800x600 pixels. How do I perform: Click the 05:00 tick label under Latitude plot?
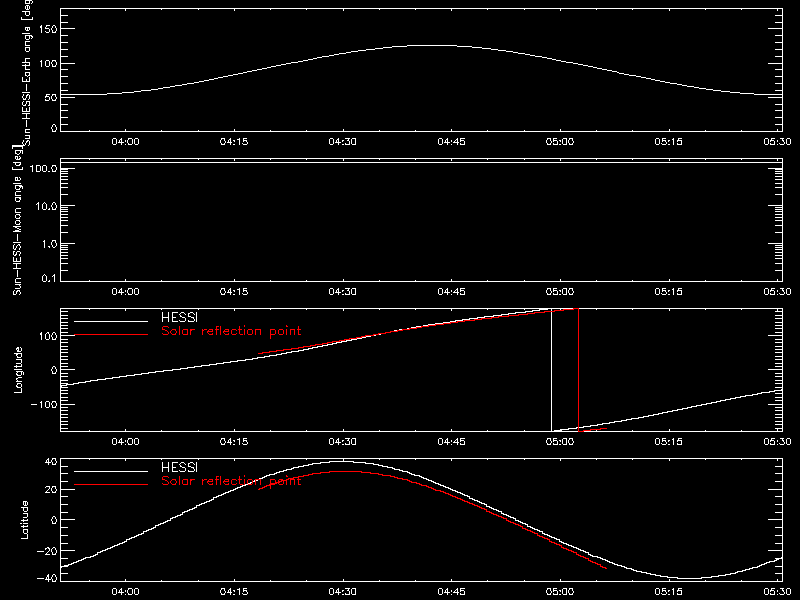(x=560, y=591)
